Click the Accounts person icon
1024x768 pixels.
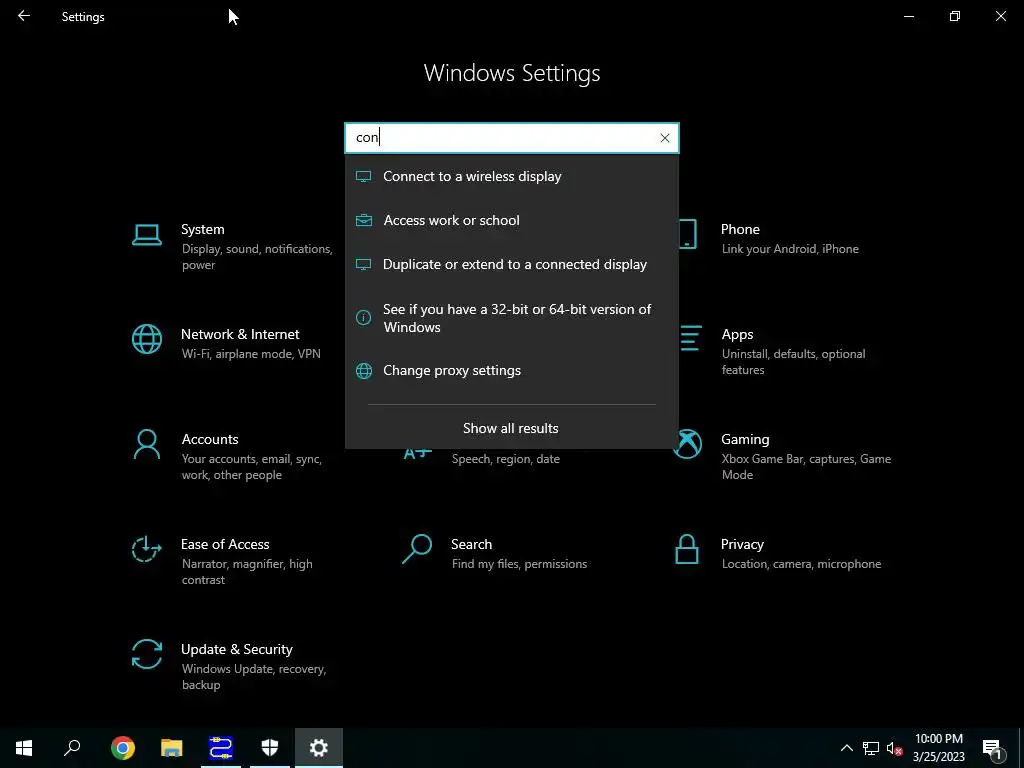click(x=147, y=445)
